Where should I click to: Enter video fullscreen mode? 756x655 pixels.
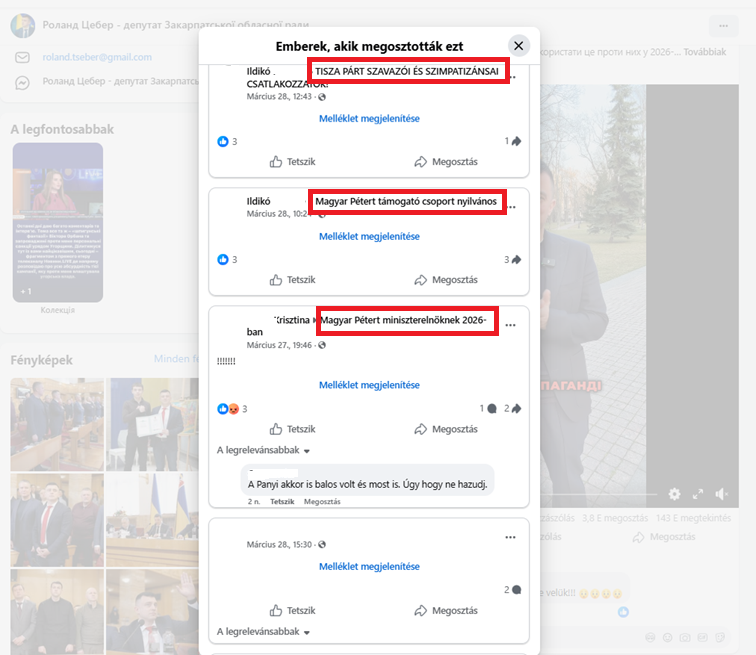pos(698,494)
